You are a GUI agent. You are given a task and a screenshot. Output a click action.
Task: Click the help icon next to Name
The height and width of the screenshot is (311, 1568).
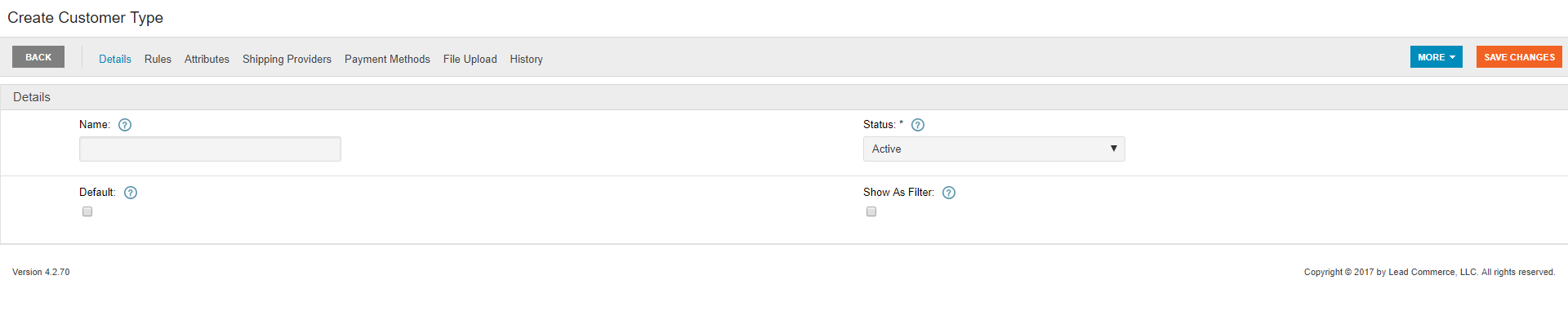click(125, 125)
